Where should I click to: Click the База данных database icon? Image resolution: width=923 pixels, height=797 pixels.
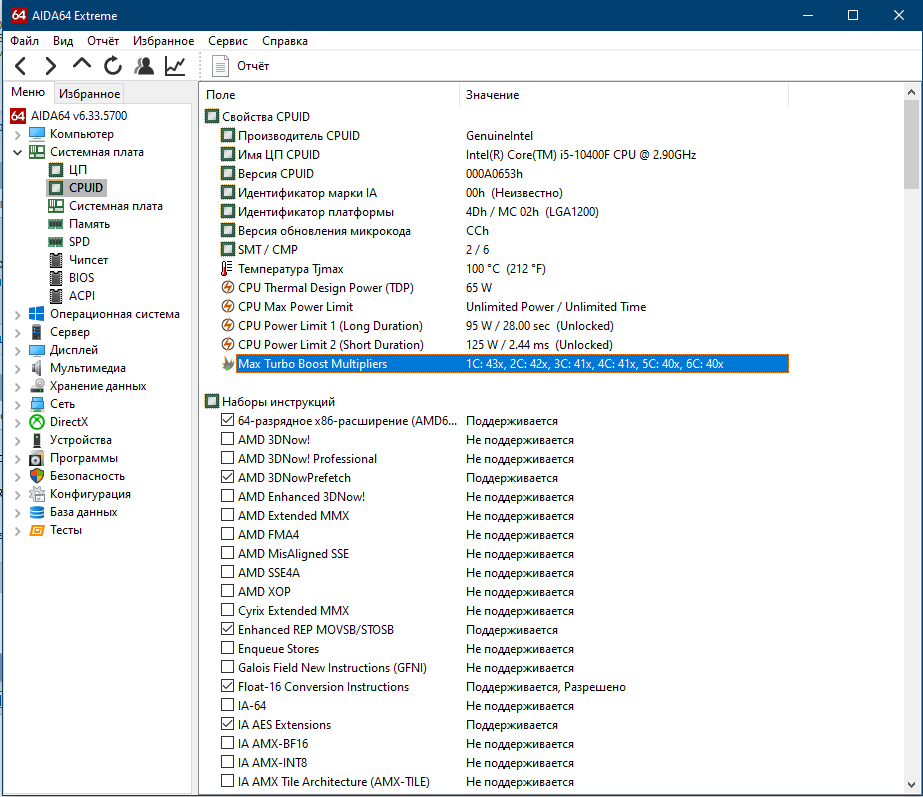37,512
